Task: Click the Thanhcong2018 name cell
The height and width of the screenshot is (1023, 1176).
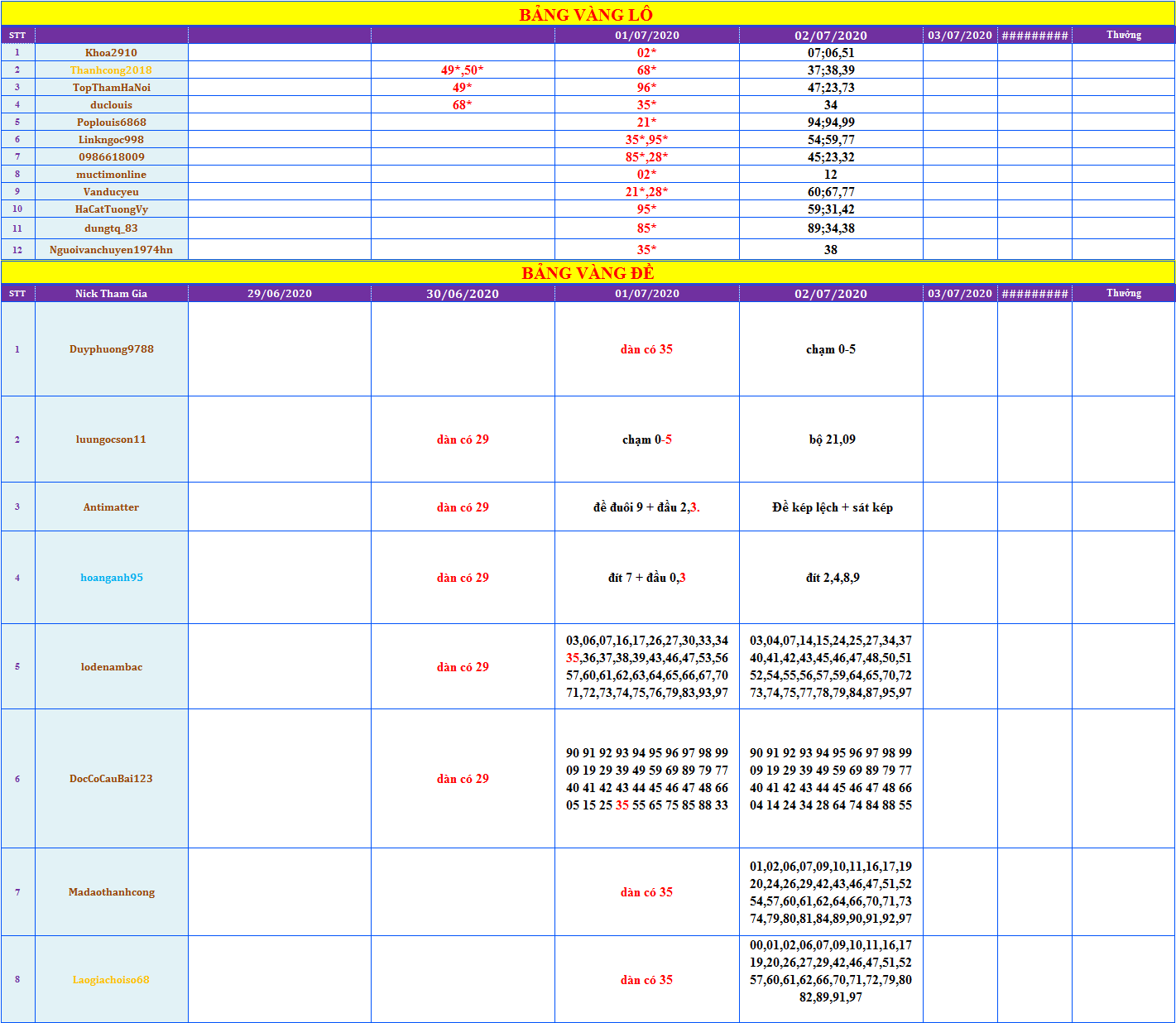Action: tap(112, 70)
